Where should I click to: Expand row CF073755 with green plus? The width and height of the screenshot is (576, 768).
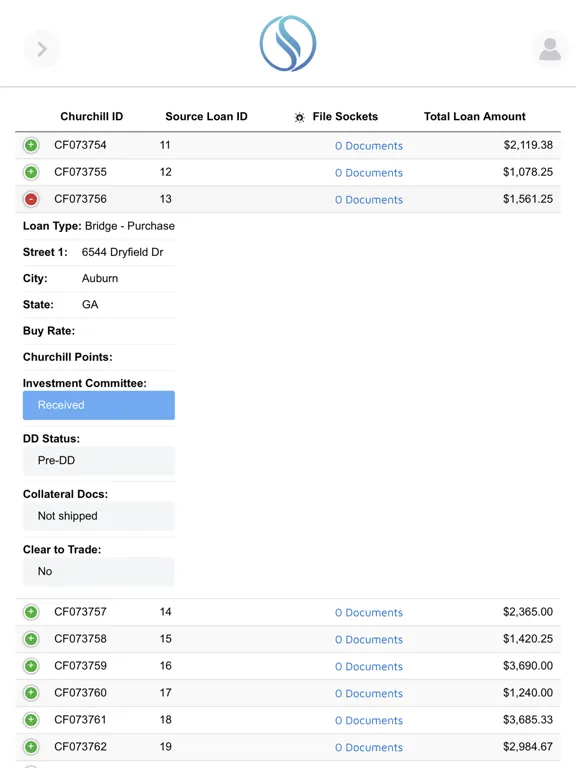pyautogui.click(x=31, y=172)
